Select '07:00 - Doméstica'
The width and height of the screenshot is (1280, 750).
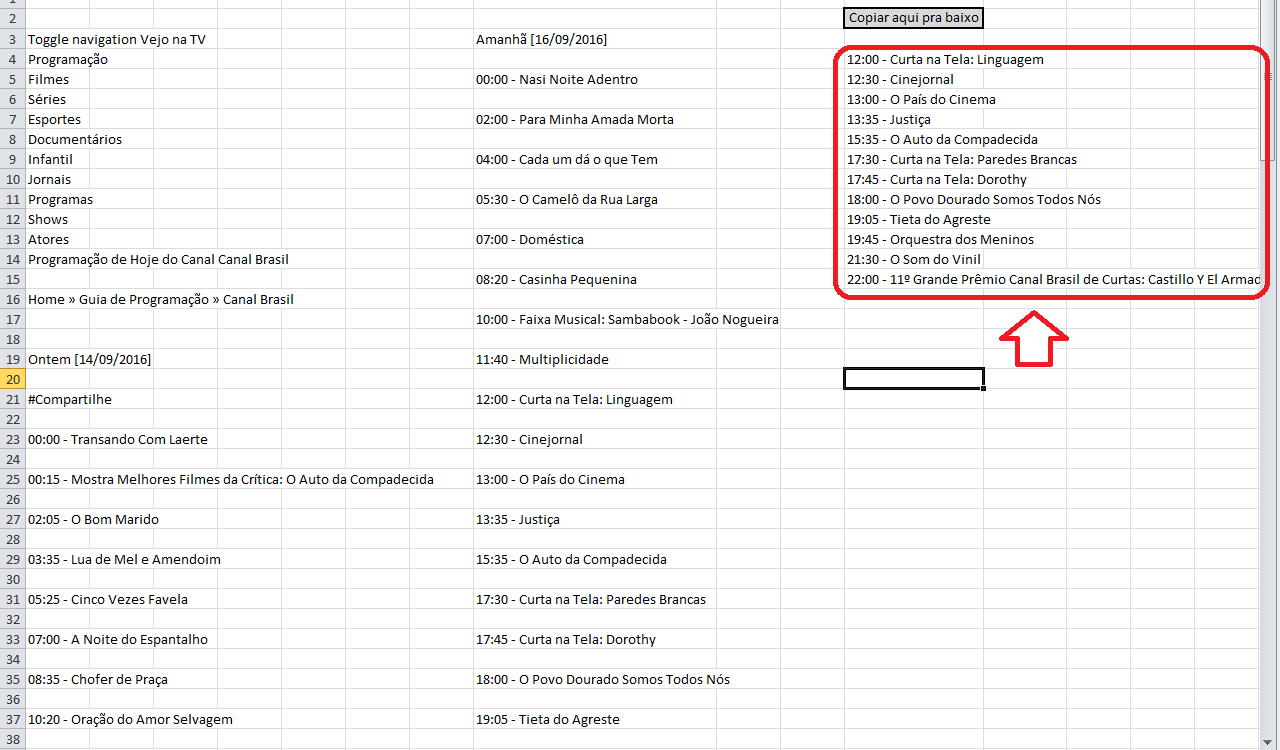pyautogui.click(x=530, y=239)
